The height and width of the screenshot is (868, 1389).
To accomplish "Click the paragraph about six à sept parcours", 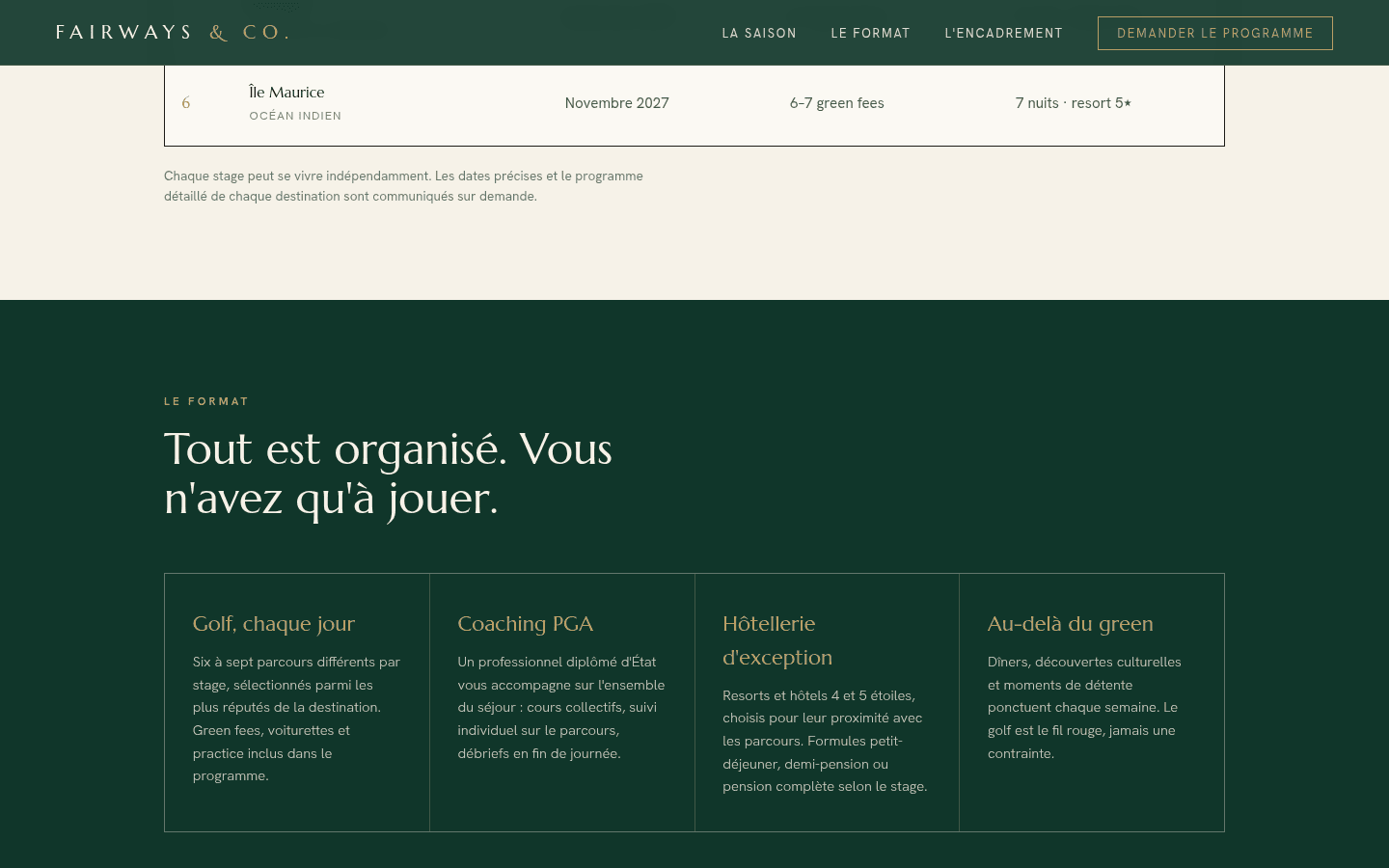I will pos(296,719).
